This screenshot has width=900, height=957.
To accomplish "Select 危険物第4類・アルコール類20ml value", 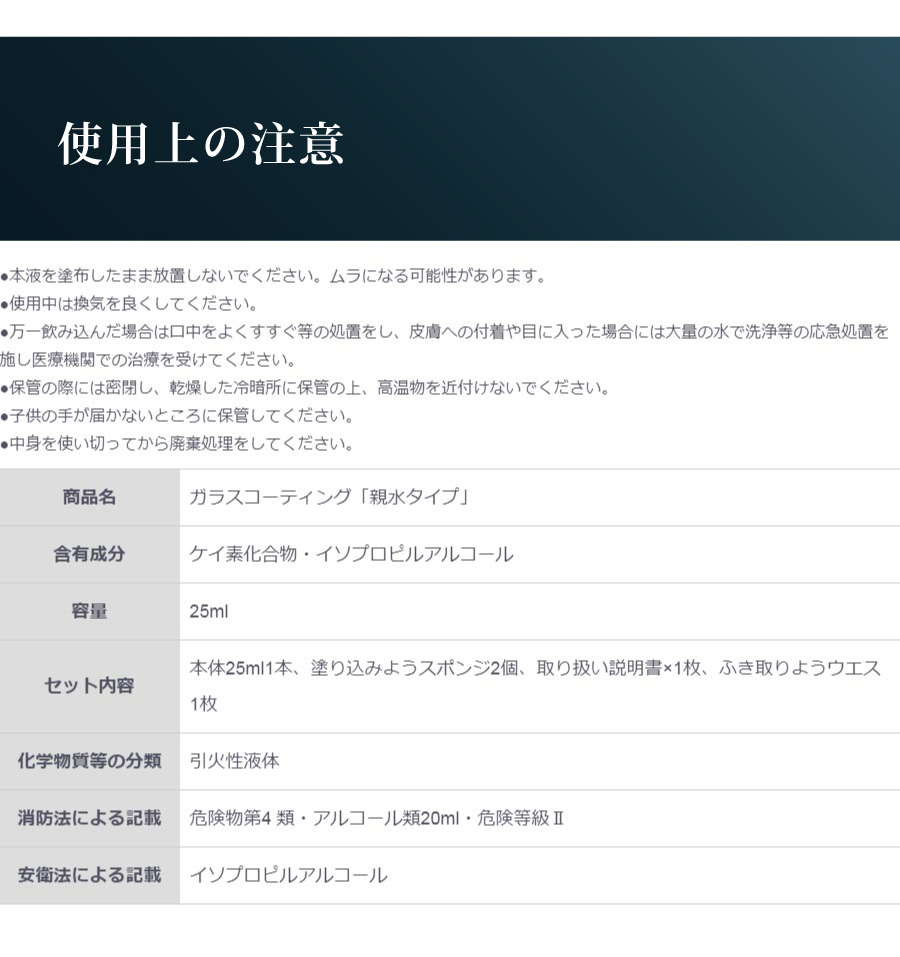I will point(376,818).
